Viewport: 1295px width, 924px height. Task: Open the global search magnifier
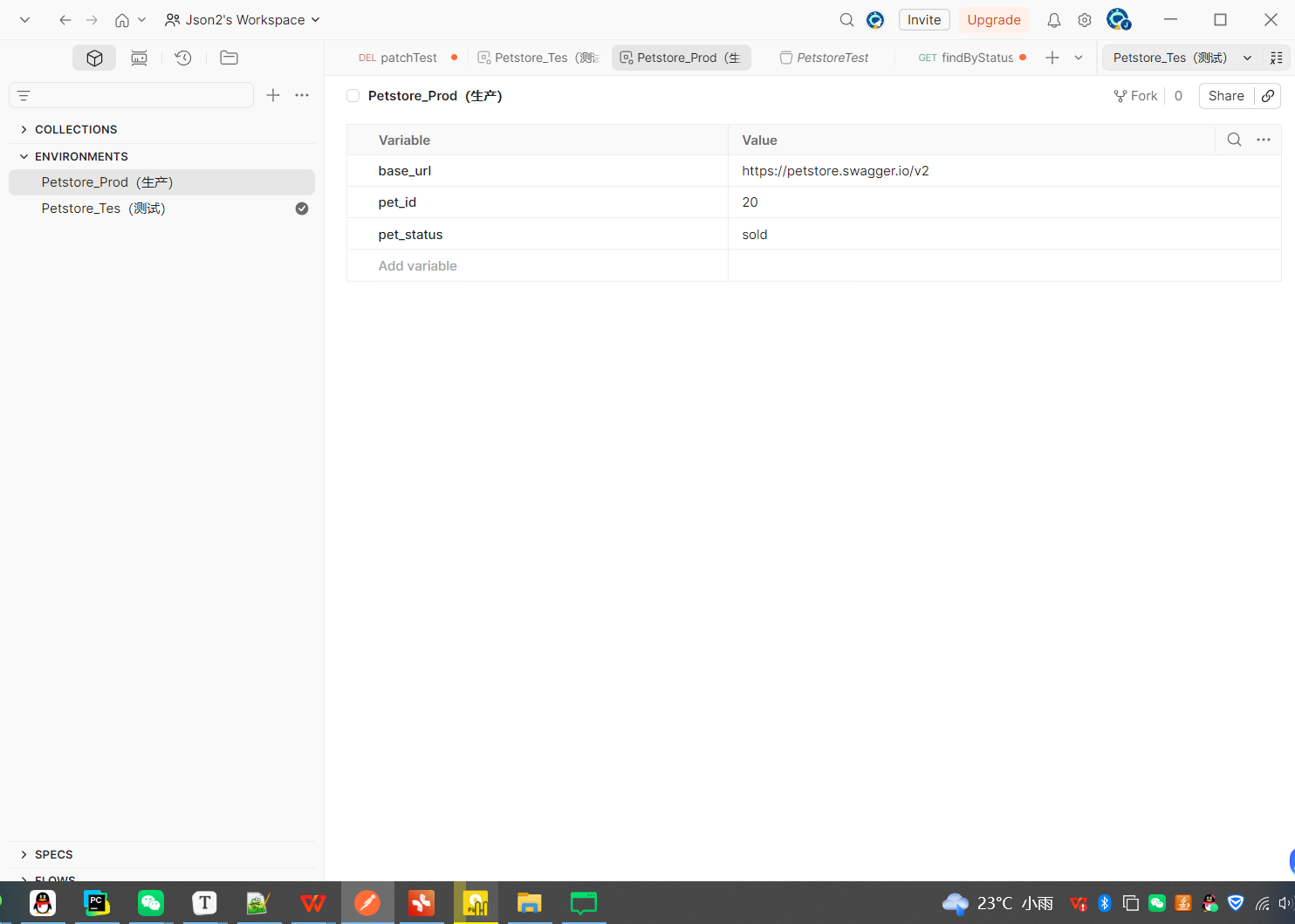(846, 20)
